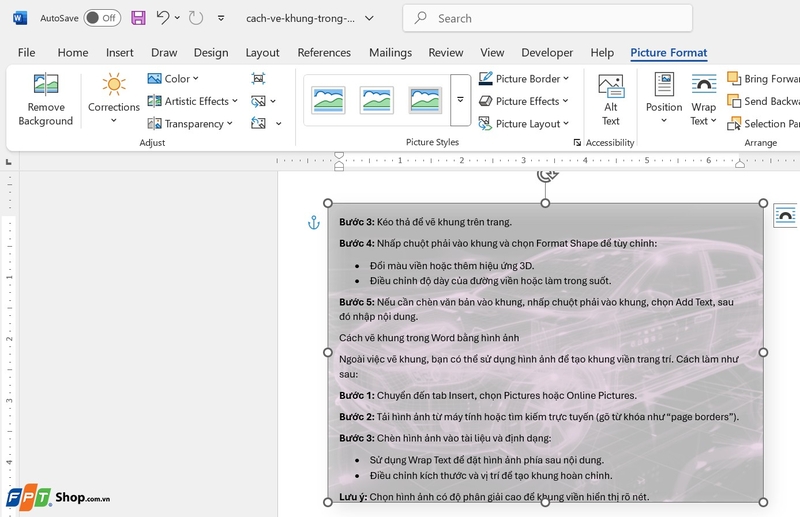Image resolution: width=800 pixels, height=517 pixels.
Task: Open the Layout ribbon tab
Action: click(x=262, y=53)
